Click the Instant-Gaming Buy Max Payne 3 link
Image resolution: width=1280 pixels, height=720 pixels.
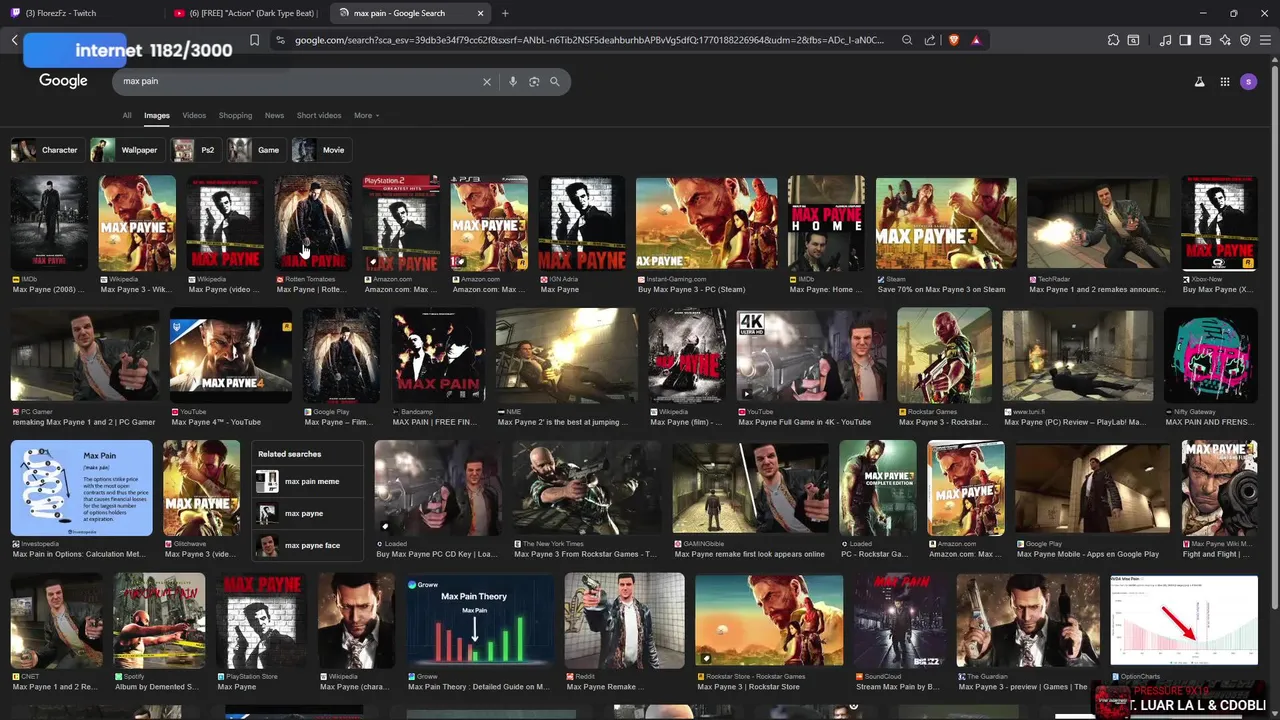691,290
